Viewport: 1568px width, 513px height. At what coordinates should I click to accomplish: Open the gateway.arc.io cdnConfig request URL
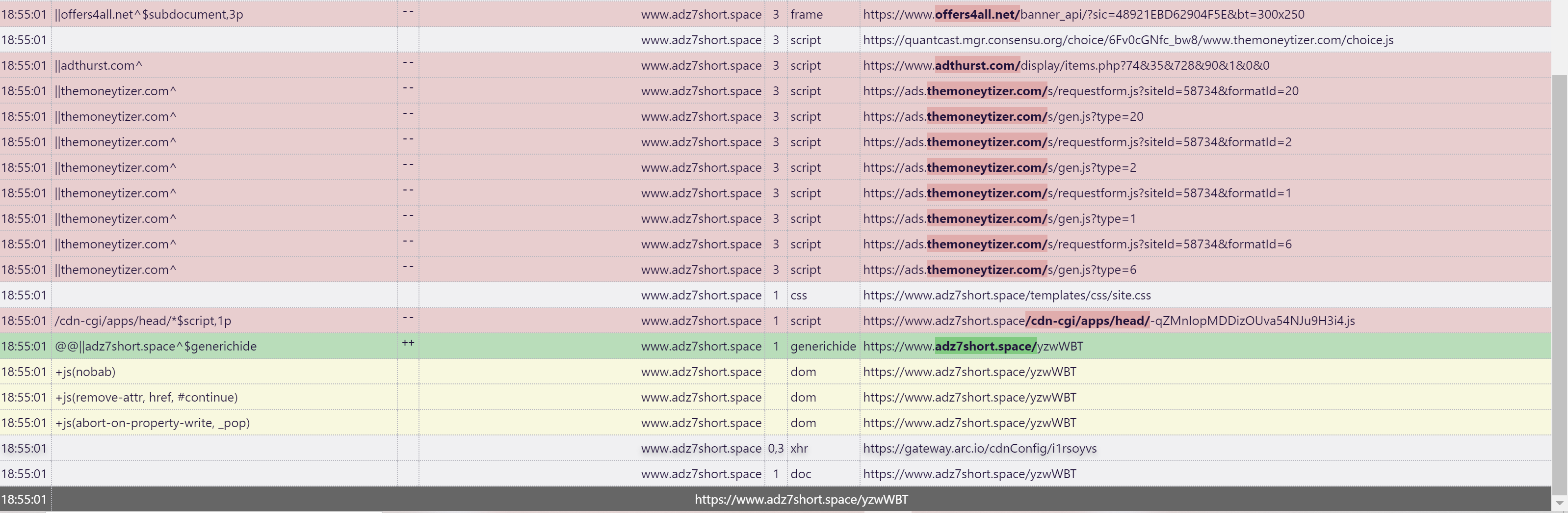(980, 449)
